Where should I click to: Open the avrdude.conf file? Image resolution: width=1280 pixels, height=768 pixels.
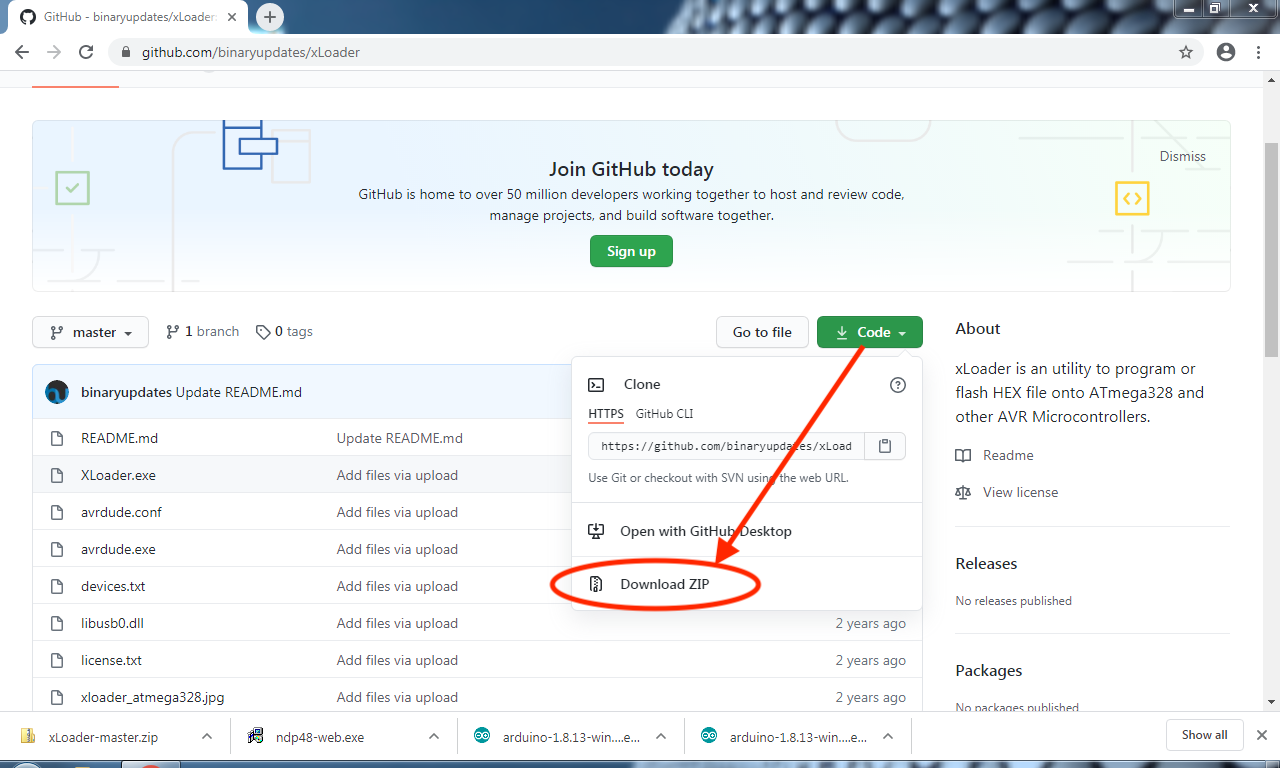pyautogui.click(x=121, y=512)
